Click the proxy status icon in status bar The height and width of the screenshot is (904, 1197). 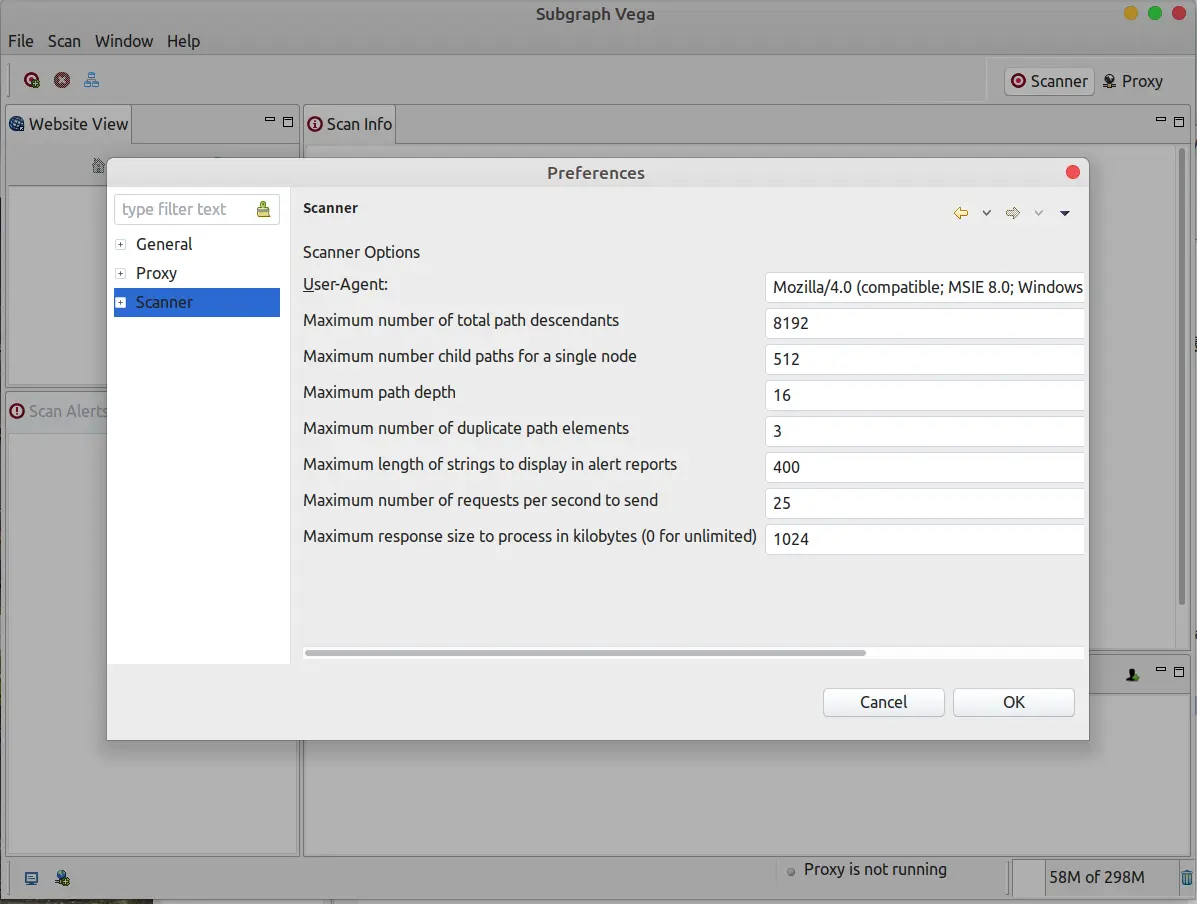63,878
